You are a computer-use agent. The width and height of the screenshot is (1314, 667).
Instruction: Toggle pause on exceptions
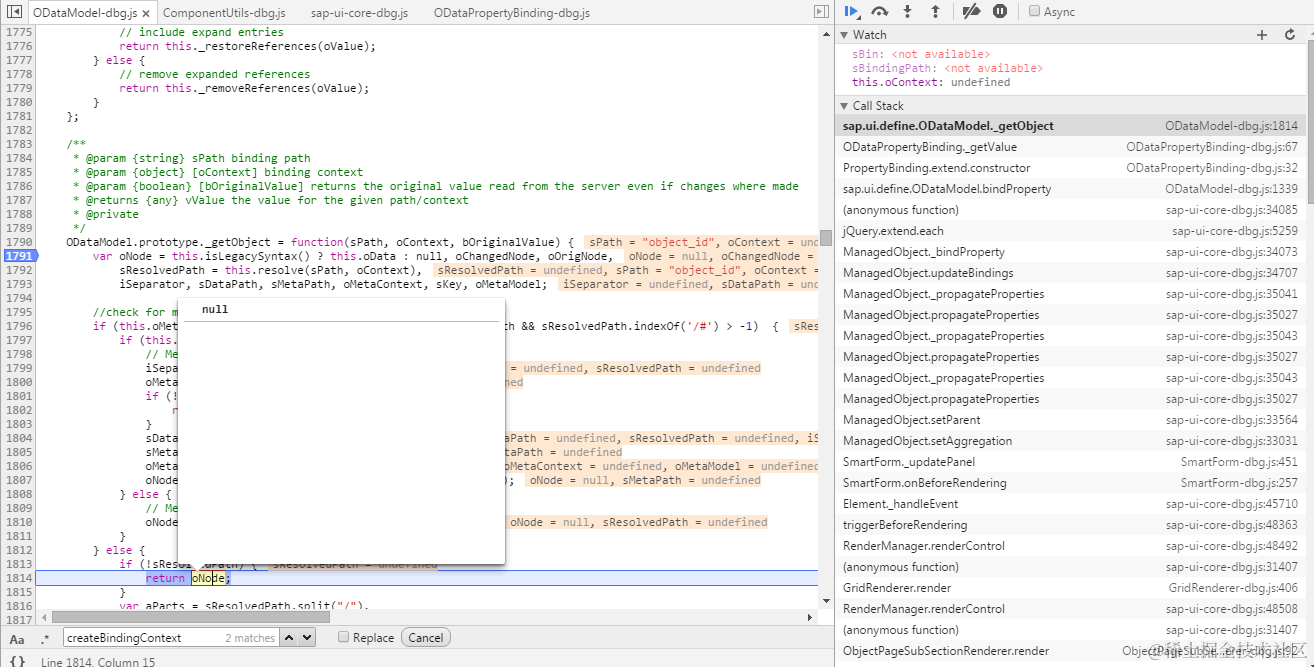pos(1000,12)
